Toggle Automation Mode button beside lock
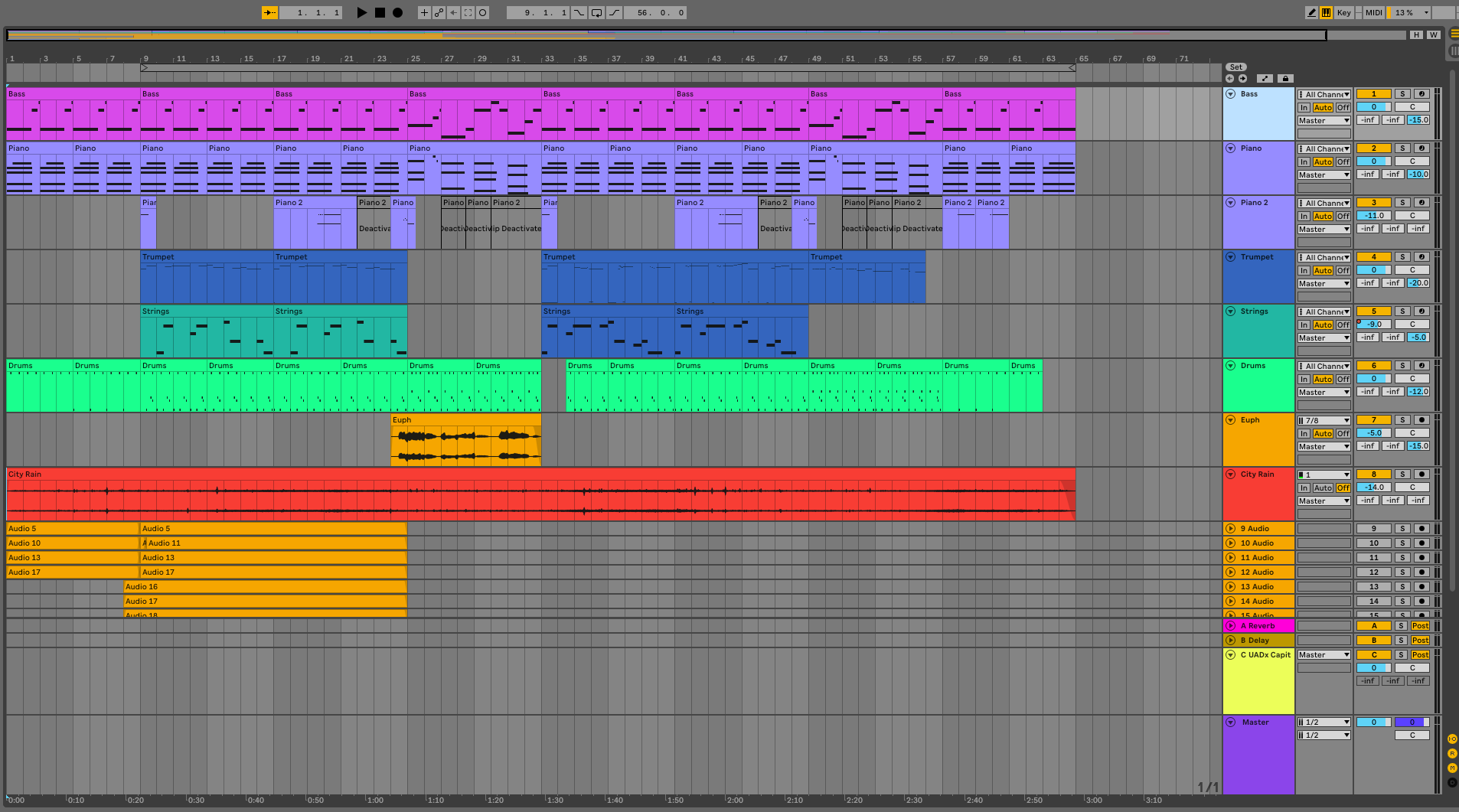Screen dimensions: 1459x812 (1264, 78)
